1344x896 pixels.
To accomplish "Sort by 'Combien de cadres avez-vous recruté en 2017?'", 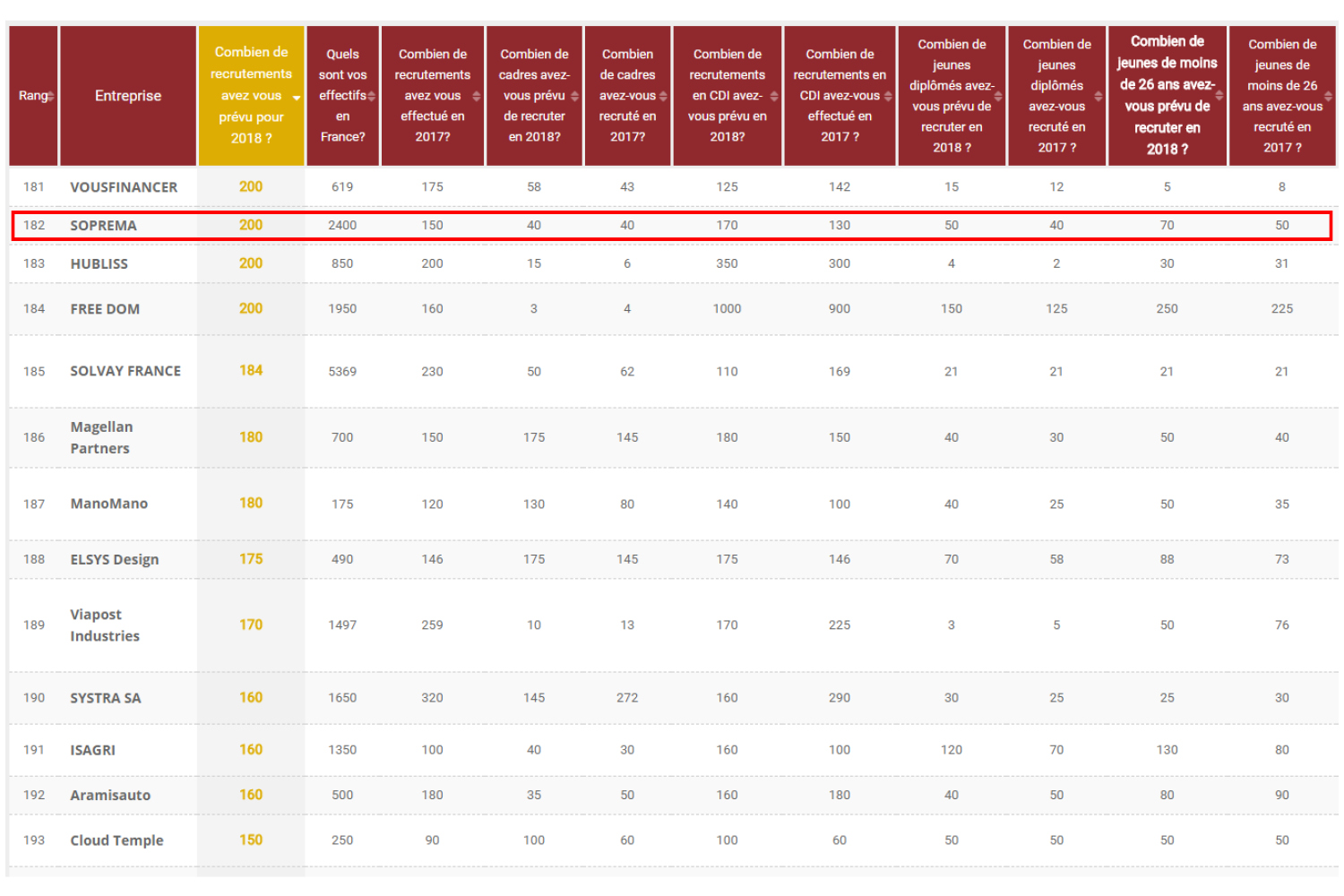I will (x=627, y=96).
